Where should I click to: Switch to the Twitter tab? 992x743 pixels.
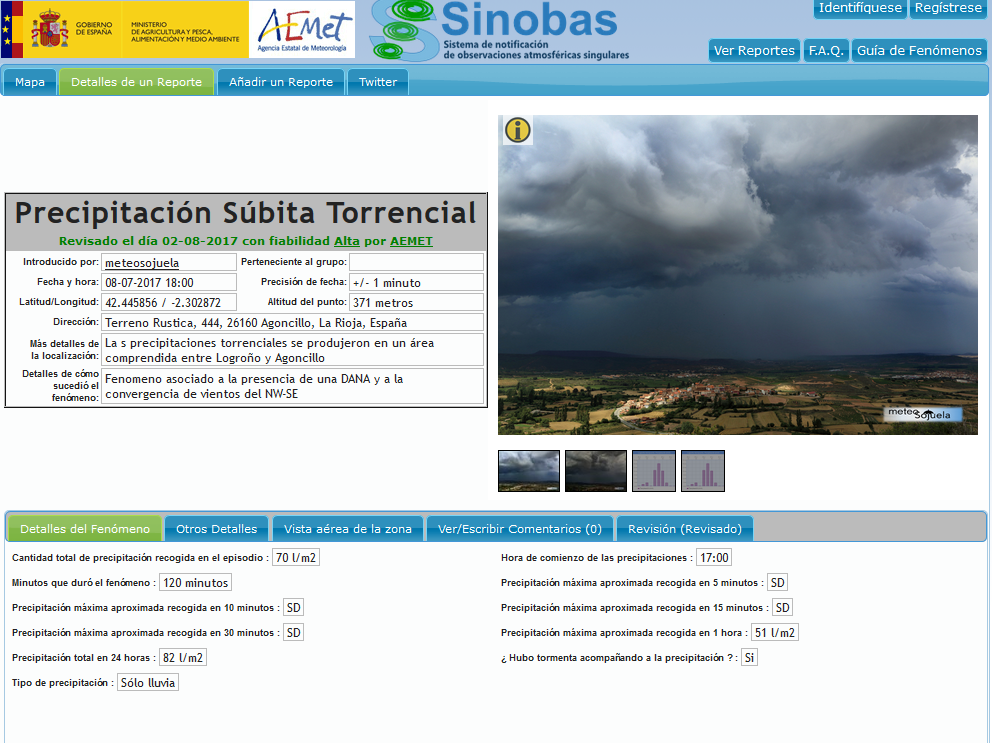click(378, 82)
